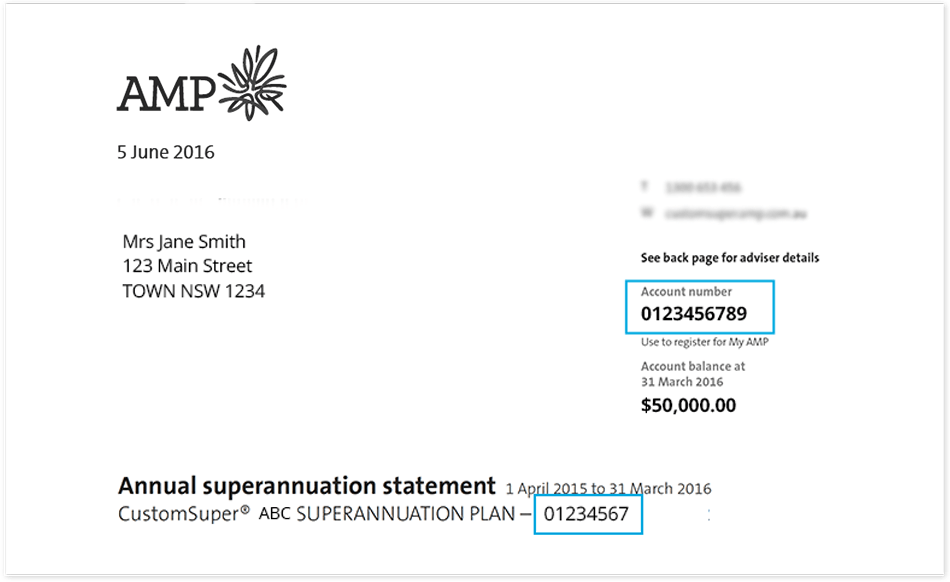This screenshot has height=582, width=950.
Task: Click the CustomSuper product name
Action: [179, 514]
